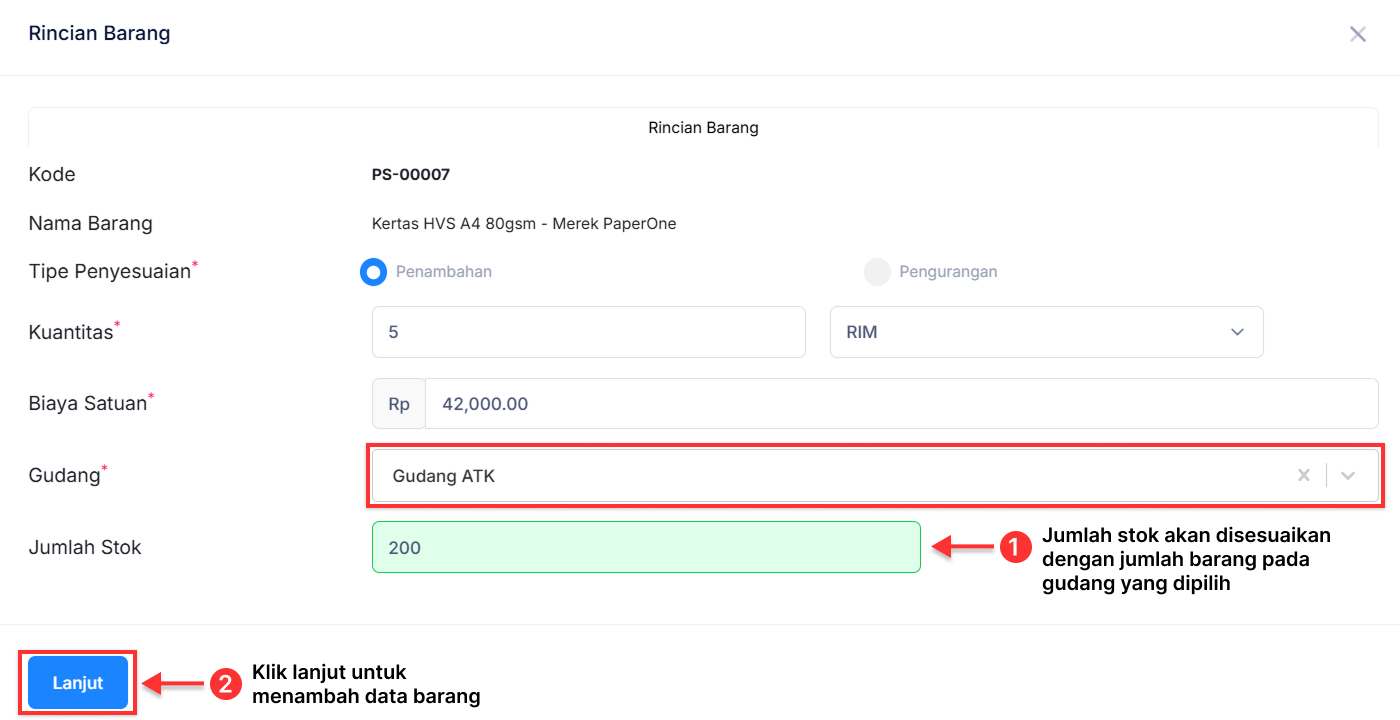Screen dimensions: 1400x720
Task: Click the Biaya Satuan amount field
Action: pyautogui.click(x=900, y=404)
